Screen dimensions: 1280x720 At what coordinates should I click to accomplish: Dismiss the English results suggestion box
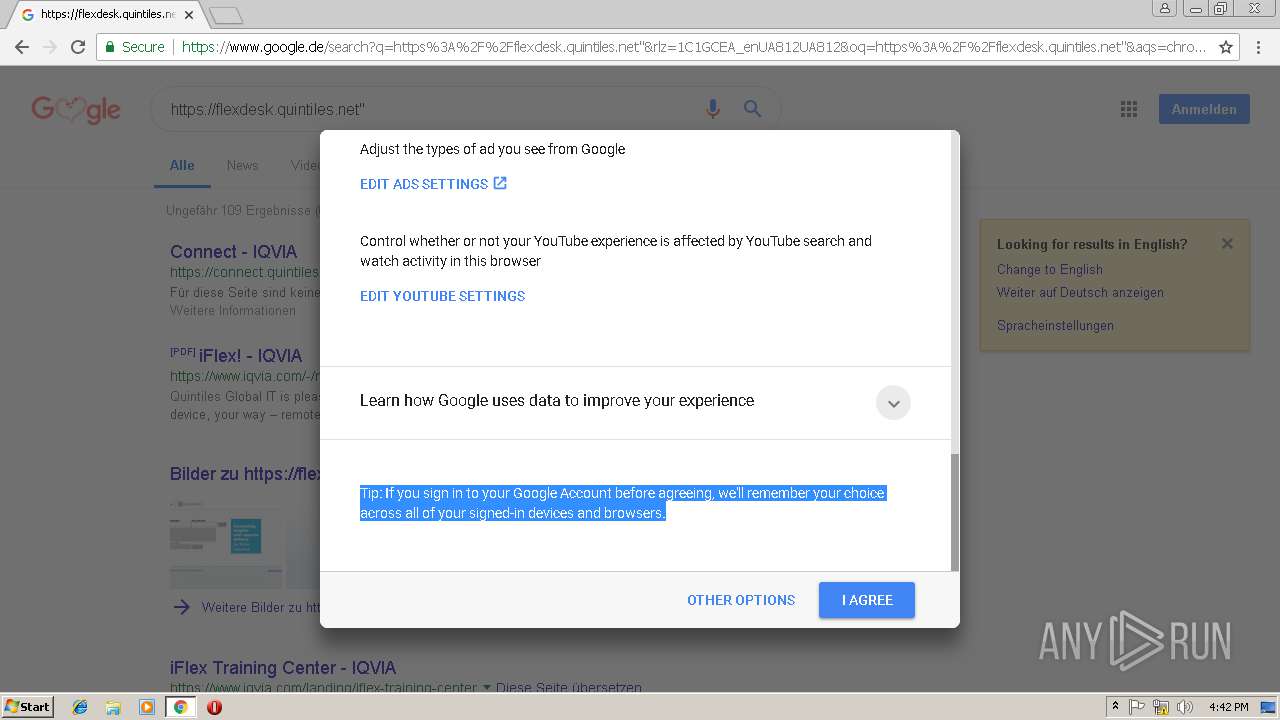click(x=1227, y=243)
